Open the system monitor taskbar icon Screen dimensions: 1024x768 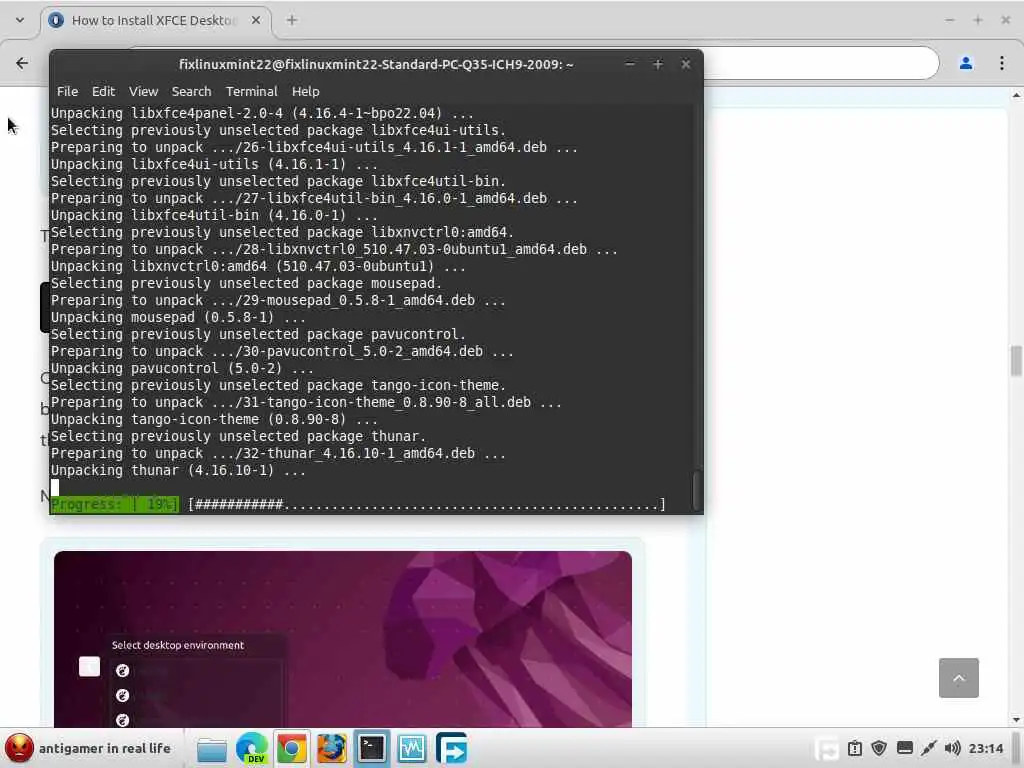(411, 748)
